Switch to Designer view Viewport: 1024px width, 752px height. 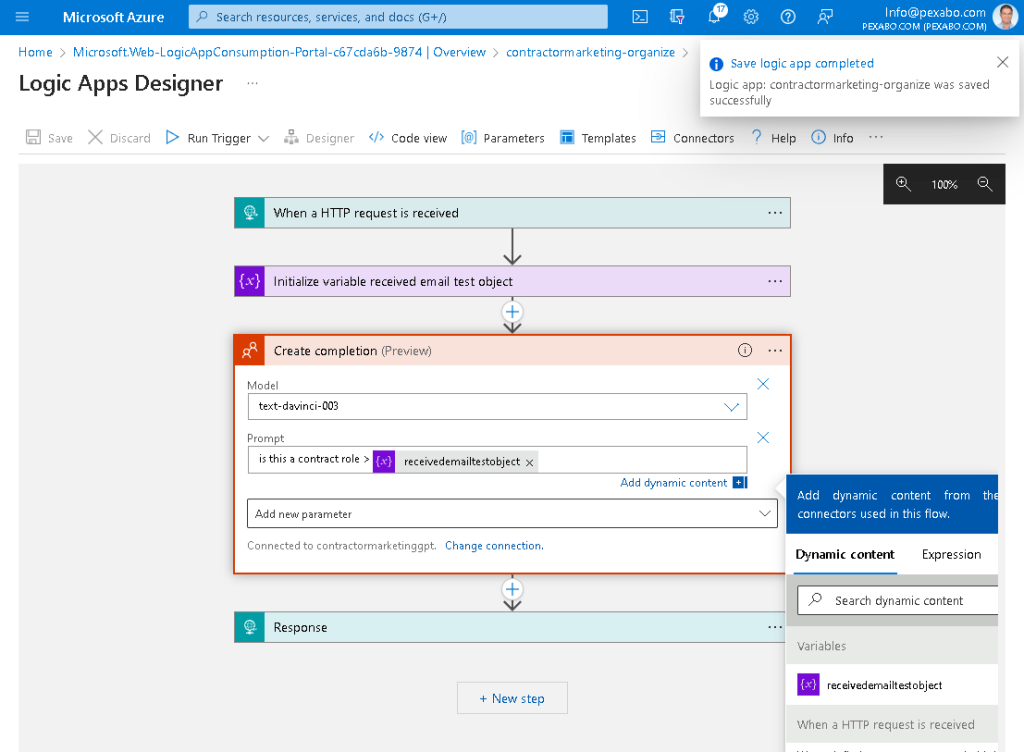click(x=319, y=138)
